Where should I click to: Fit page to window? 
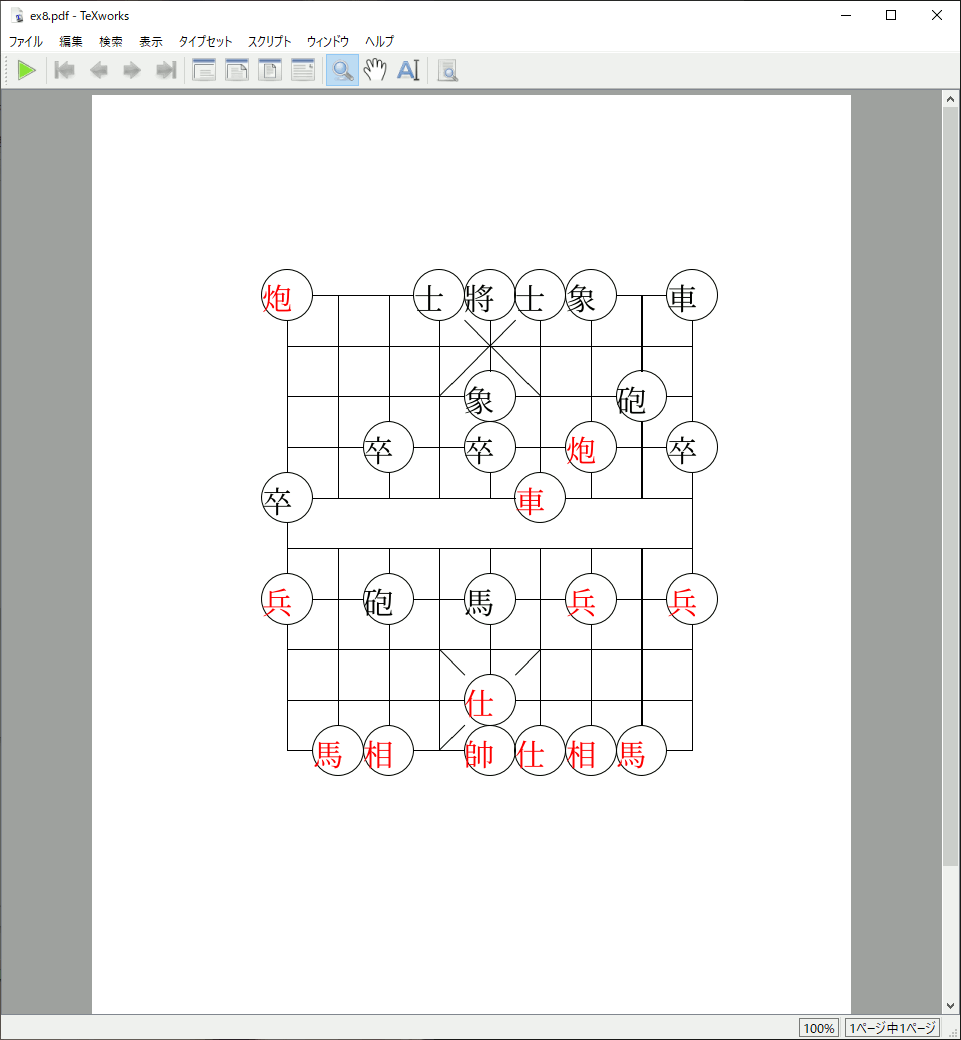coord(270,70)
